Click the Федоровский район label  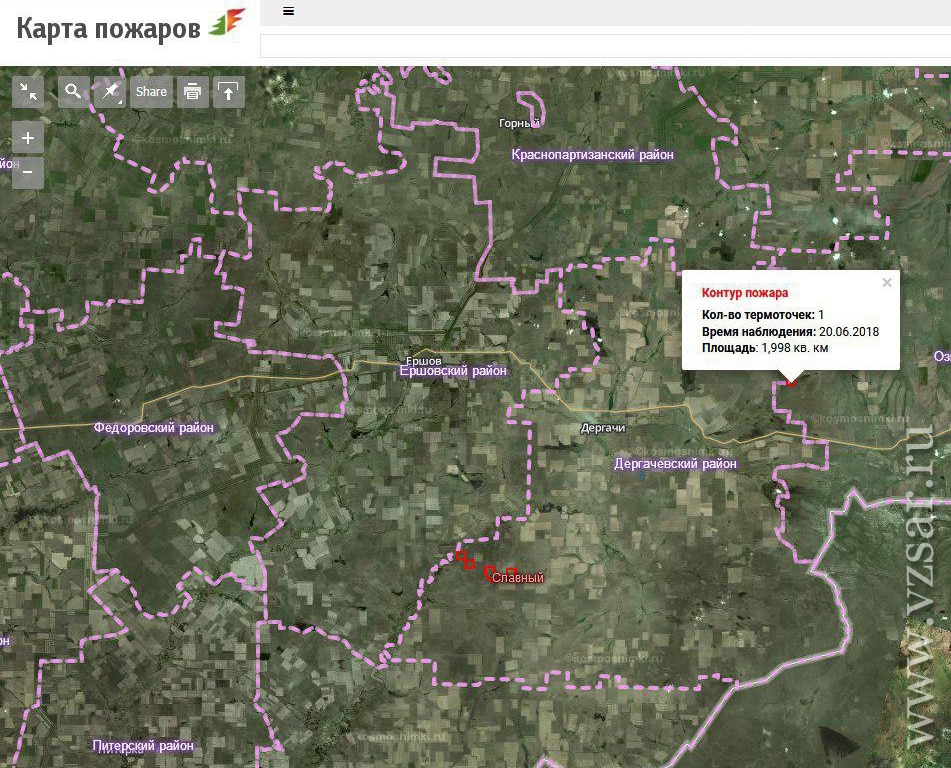click(153, 428)
